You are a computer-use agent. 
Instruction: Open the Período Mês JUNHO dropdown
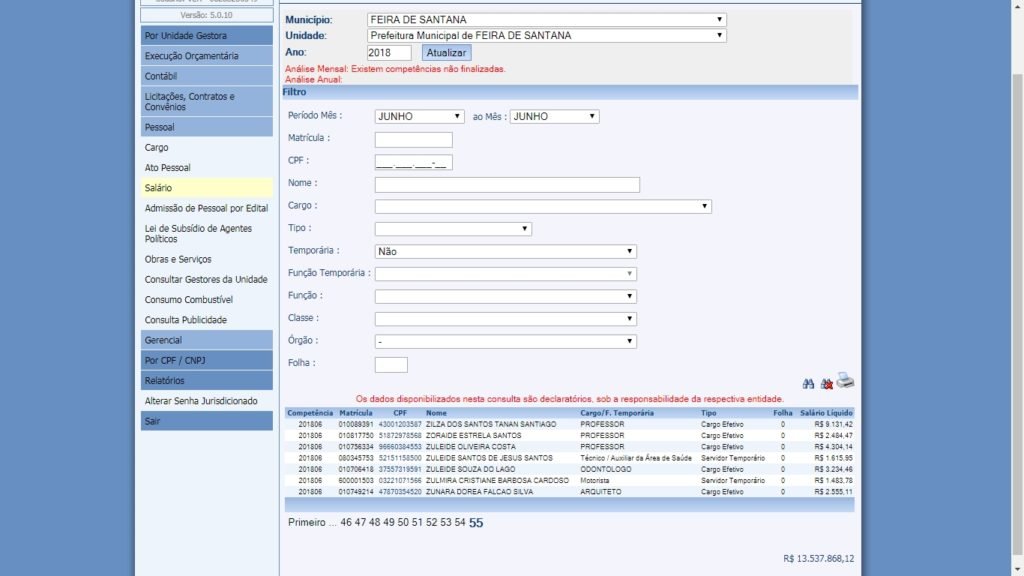(x=419, y=116)
